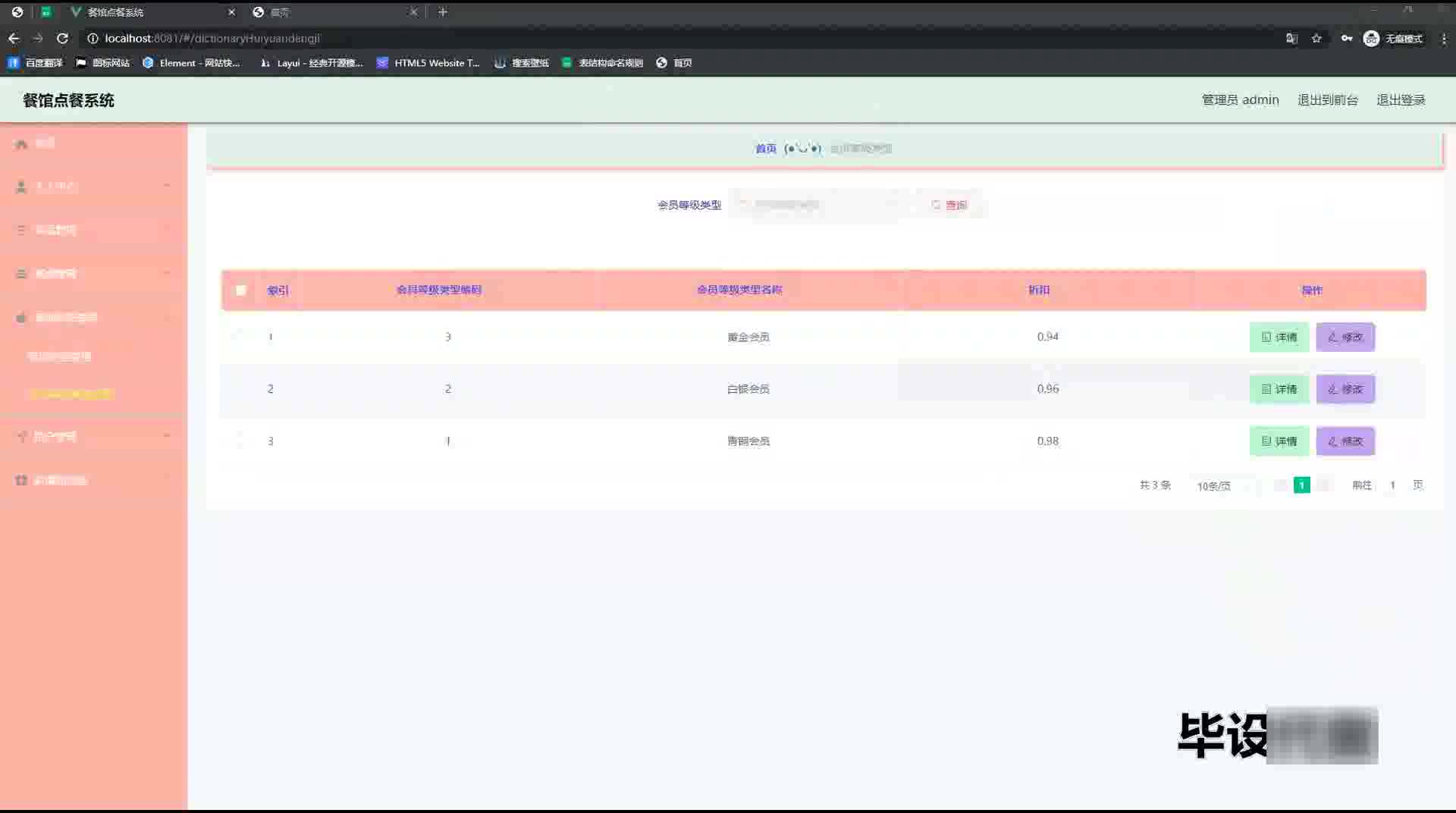
Task: Click the 索引 column header
Action: point(278,290)
